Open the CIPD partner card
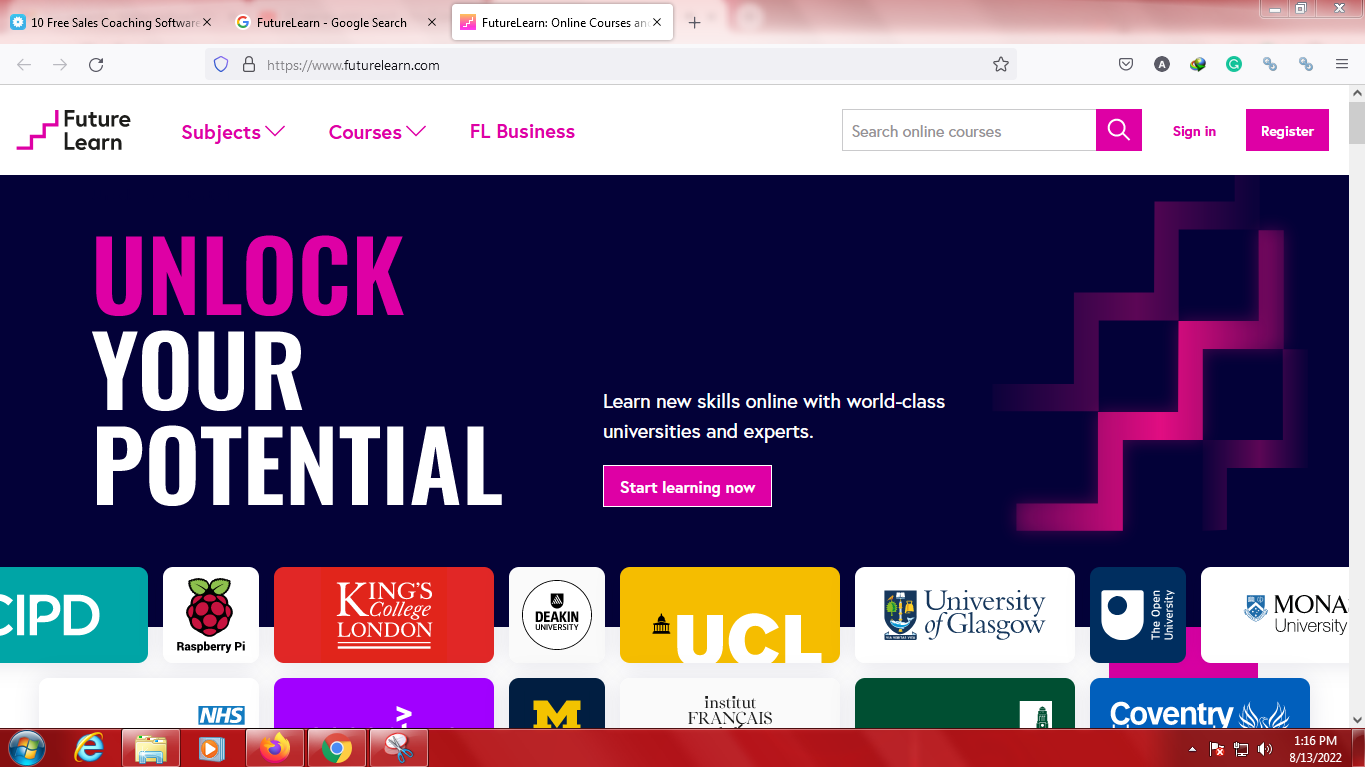1365x767 pixels. click(x=74, y=615)
